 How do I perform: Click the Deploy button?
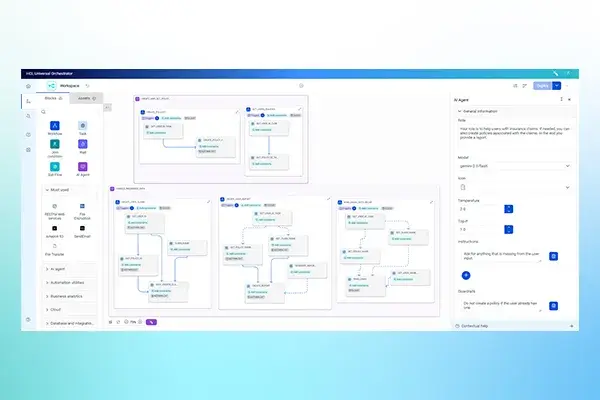542,86
